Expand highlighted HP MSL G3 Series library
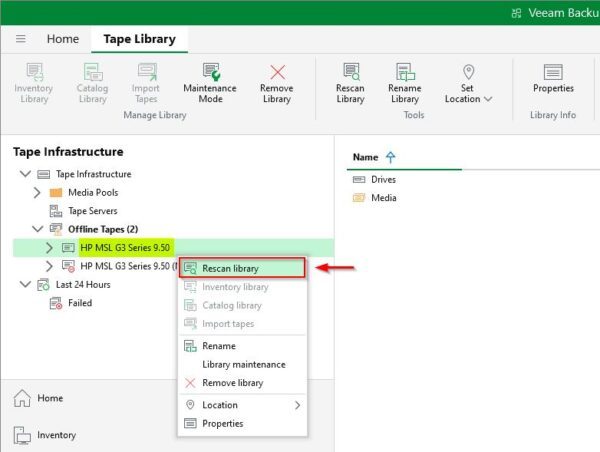 pos(49,248)
